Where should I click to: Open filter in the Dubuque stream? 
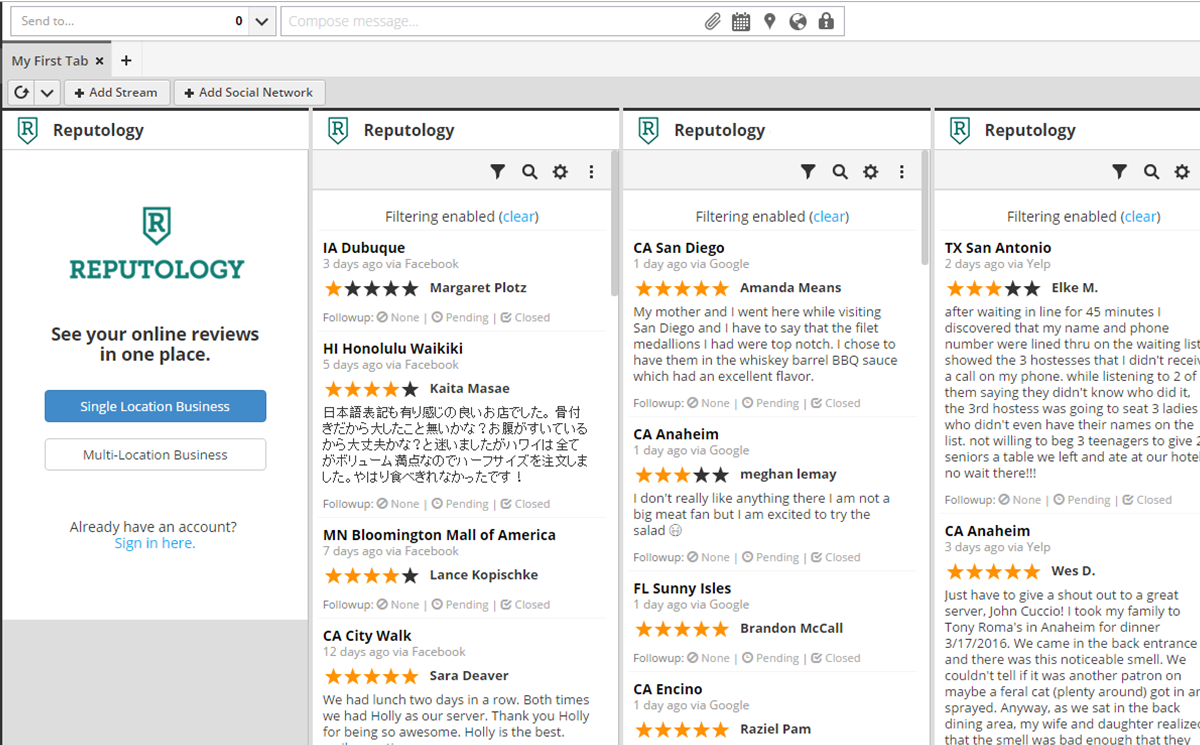(498, 172)
